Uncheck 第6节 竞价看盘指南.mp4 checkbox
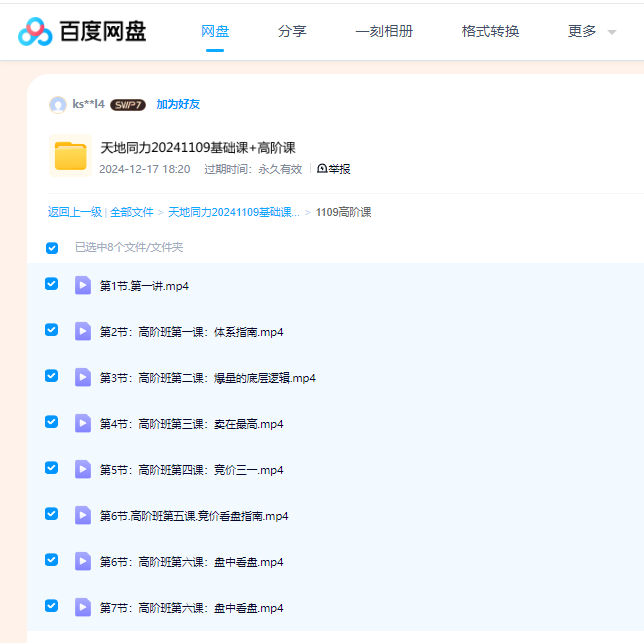644x643 pixels. (x=51, y=514)
